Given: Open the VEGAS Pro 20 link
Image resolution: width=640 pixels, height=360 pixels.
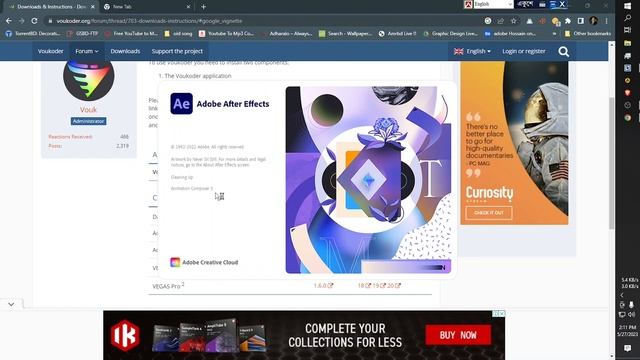Looking at the screenshot, I should point(394,286).
